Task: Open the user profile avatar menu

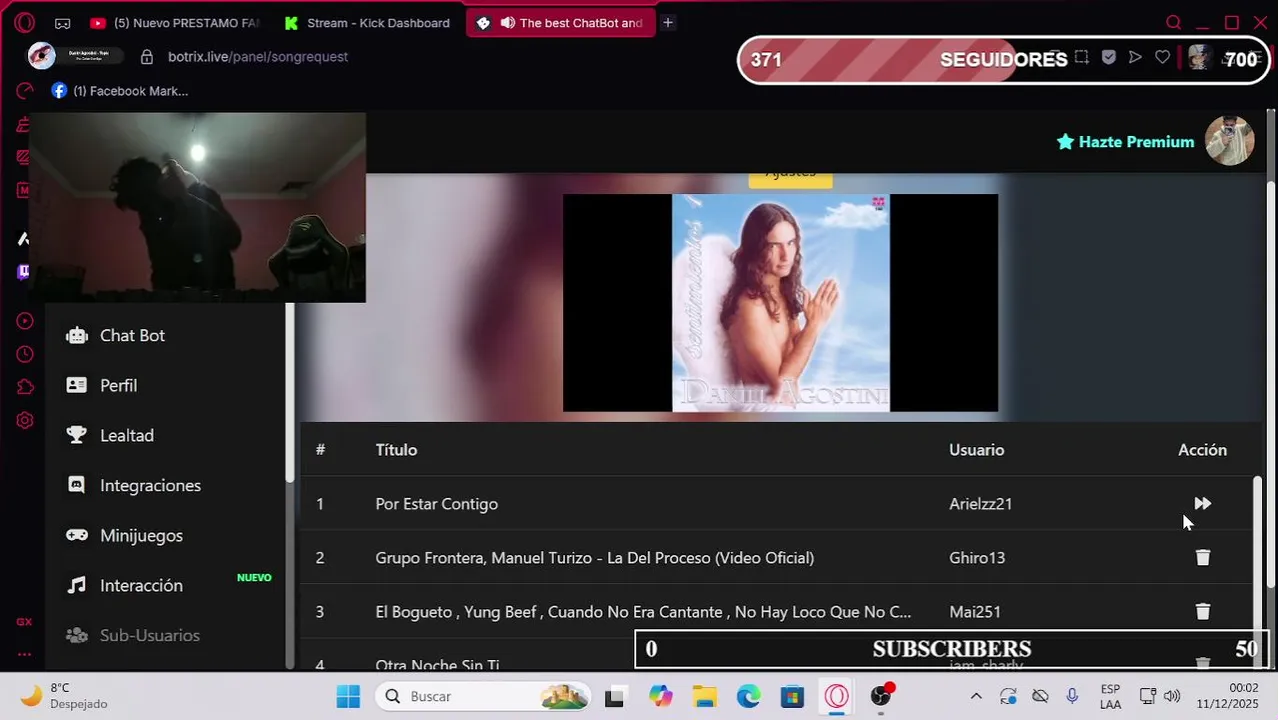Action: click(x=1229, y=141)
